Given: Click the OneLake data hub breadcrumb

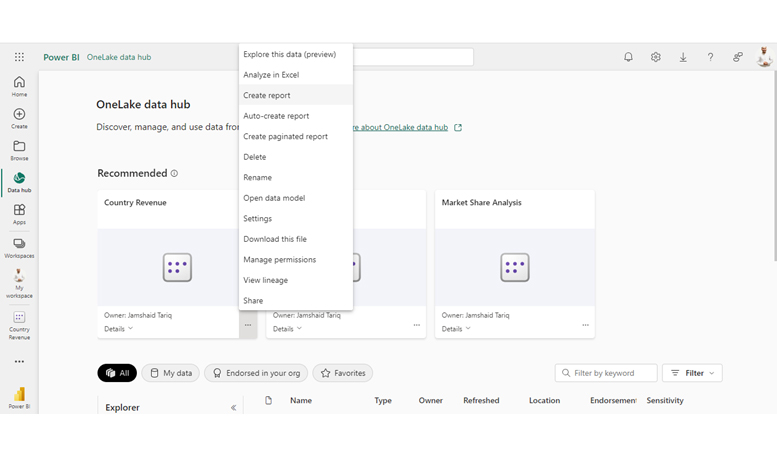Looking at the screenshot, I should click(119, 57).
